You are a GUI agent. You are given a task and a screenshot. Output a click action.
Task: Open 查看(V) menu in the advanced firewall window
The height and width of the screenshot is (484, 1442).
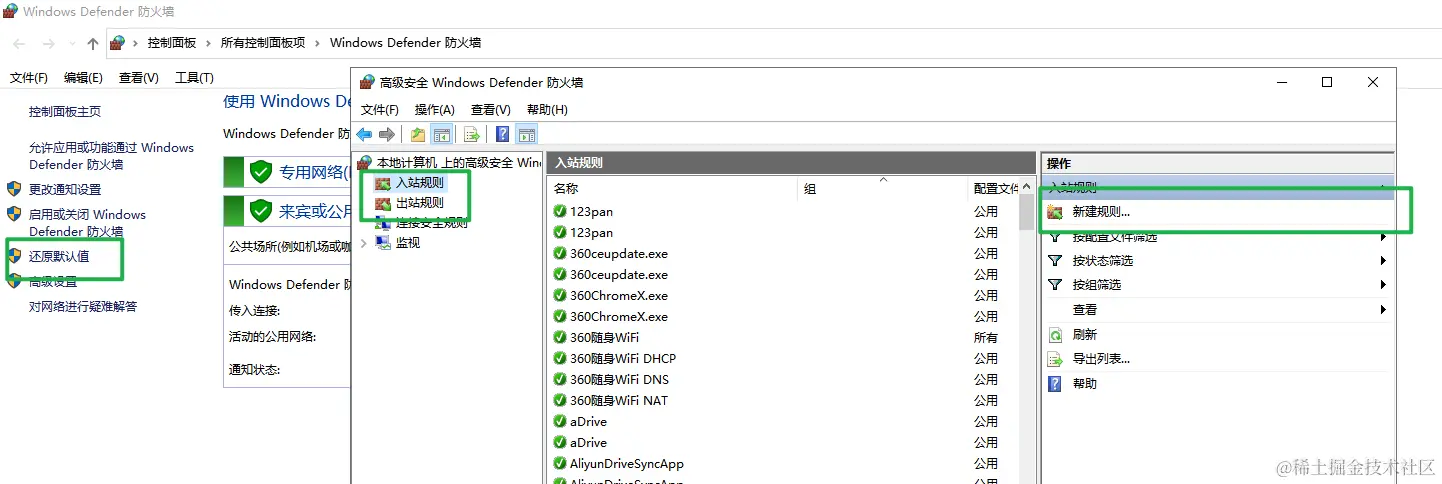pos(491,109)
